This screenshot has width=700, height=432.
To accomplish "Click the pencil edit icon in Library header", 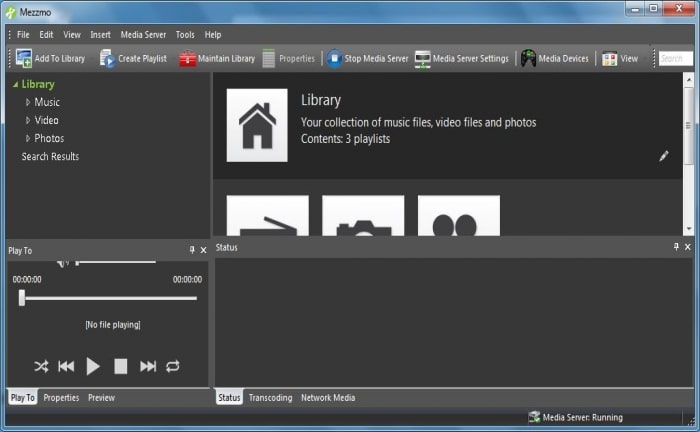I will click(664, 156).
